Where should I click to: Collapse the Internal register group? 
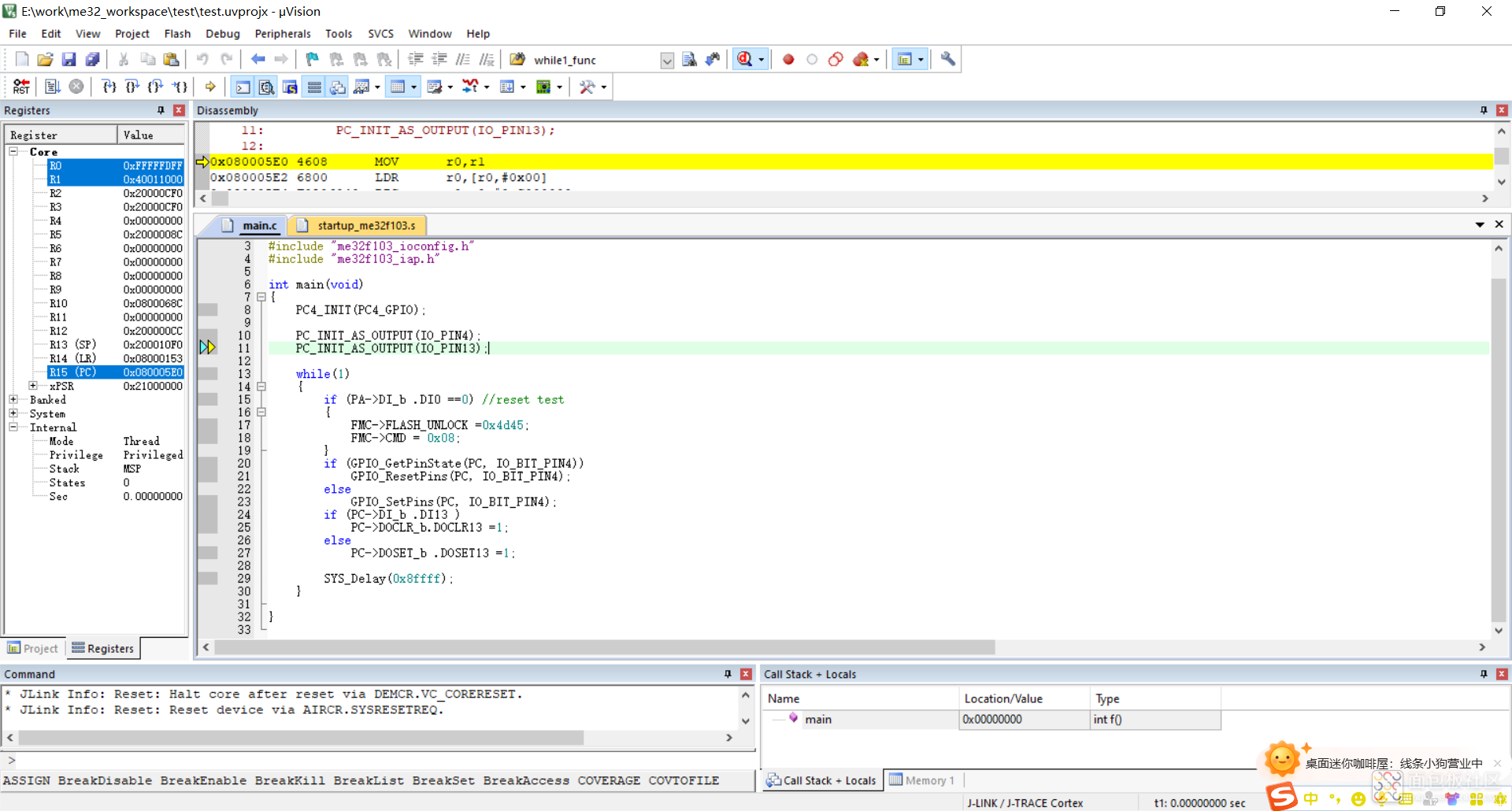[x=13, y=427]
